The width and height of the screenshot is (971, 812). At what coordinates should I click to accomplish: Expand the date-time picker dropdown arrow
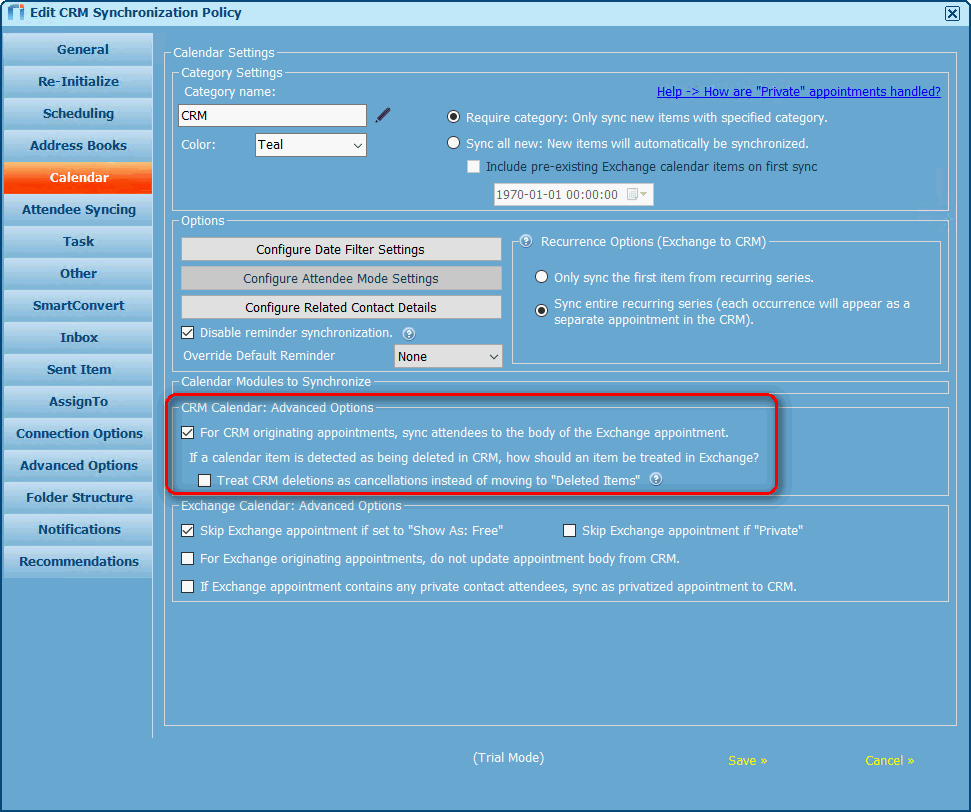click(643, 194)
